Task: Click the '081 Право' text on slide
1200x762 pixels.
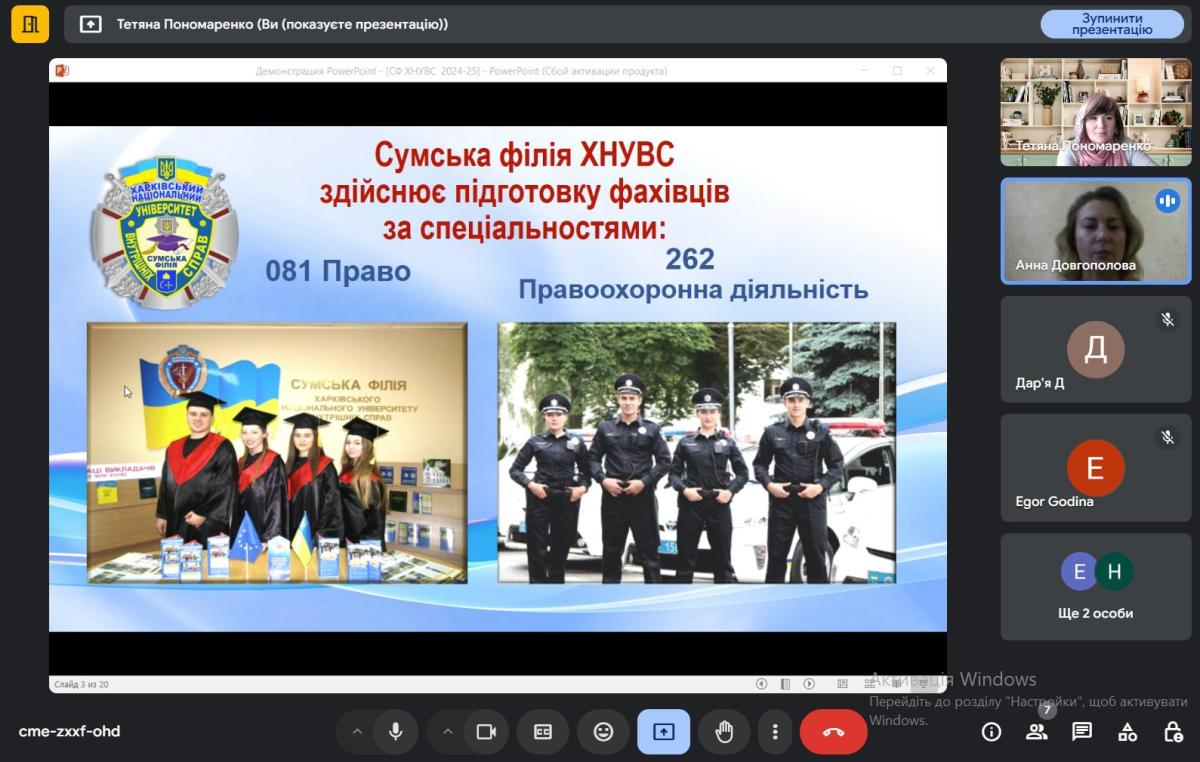Action: point(338,271)
